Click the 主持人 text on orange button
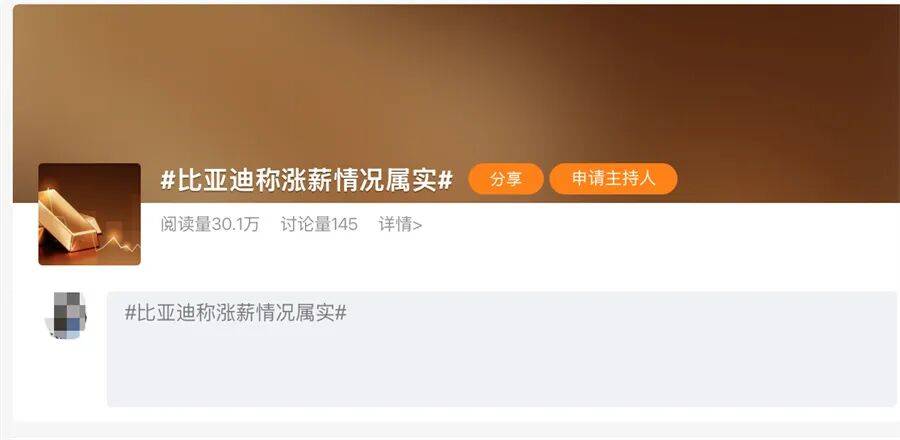Image resolution: width=900 pixels, height=440 pixels. tap(630, 178)
